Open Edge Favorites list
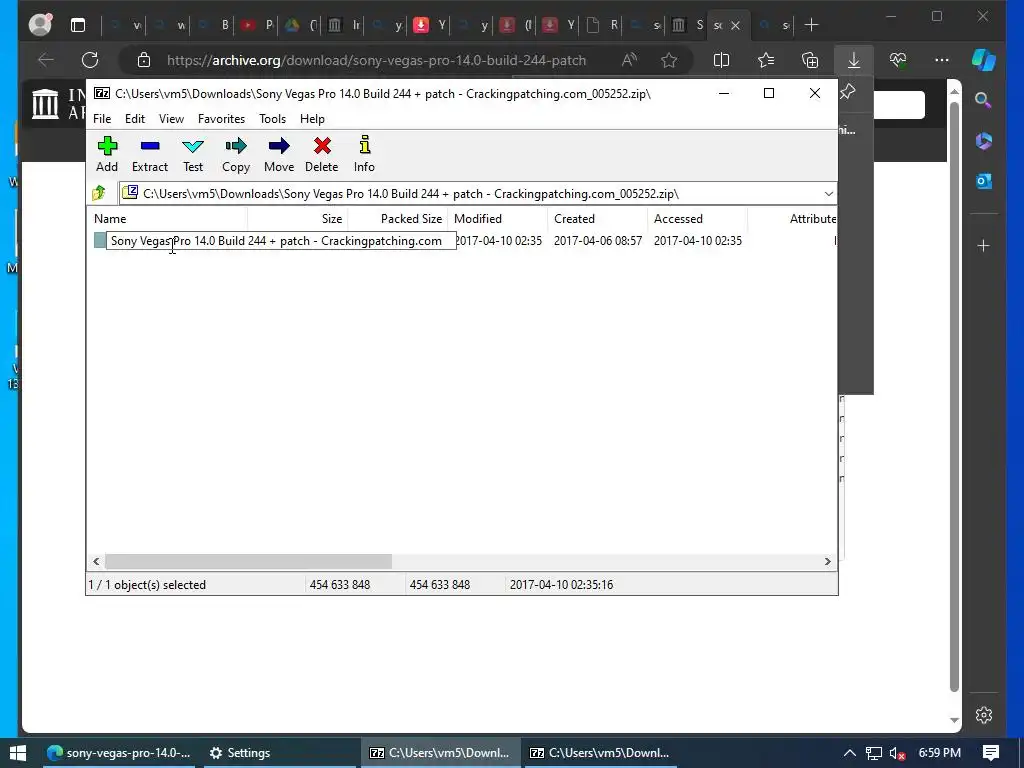 [766, 60]
